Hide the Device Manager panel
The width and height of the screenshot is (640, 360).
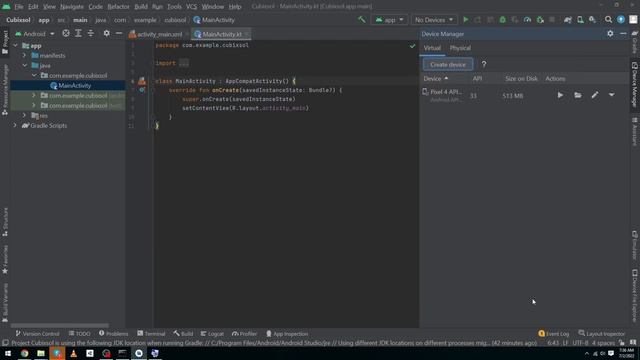pos(623,33)
